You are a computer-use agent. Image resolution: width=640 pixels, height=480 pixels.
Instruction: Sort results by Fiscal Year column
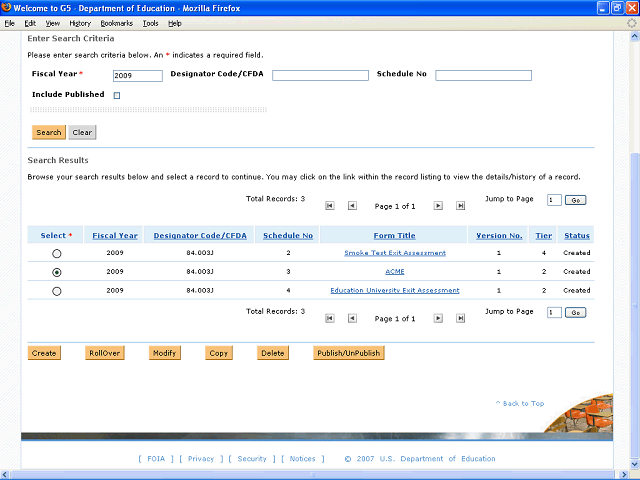(x=115, y=236)
